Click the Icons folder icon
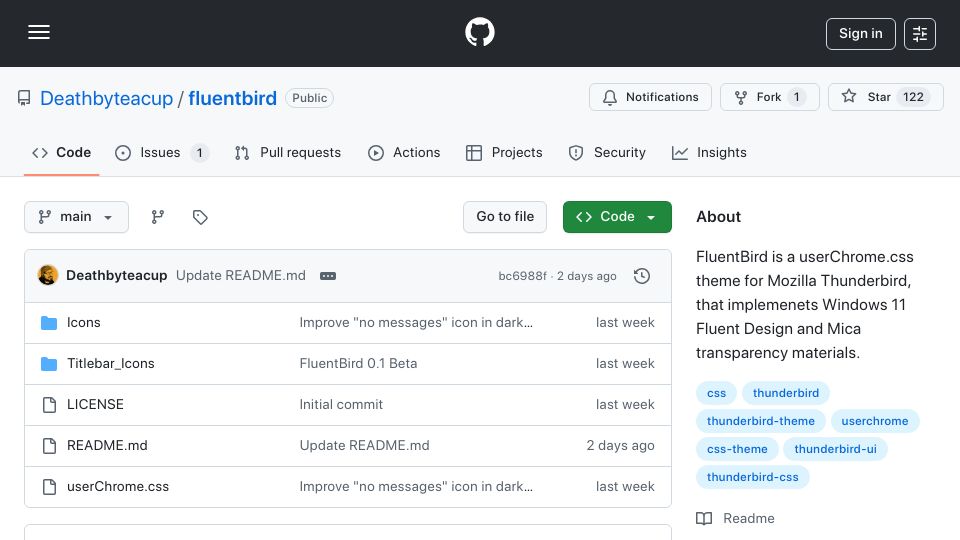The width and height of the screenshot is (960, 540). pyautogui.click(x=49, y=323)
